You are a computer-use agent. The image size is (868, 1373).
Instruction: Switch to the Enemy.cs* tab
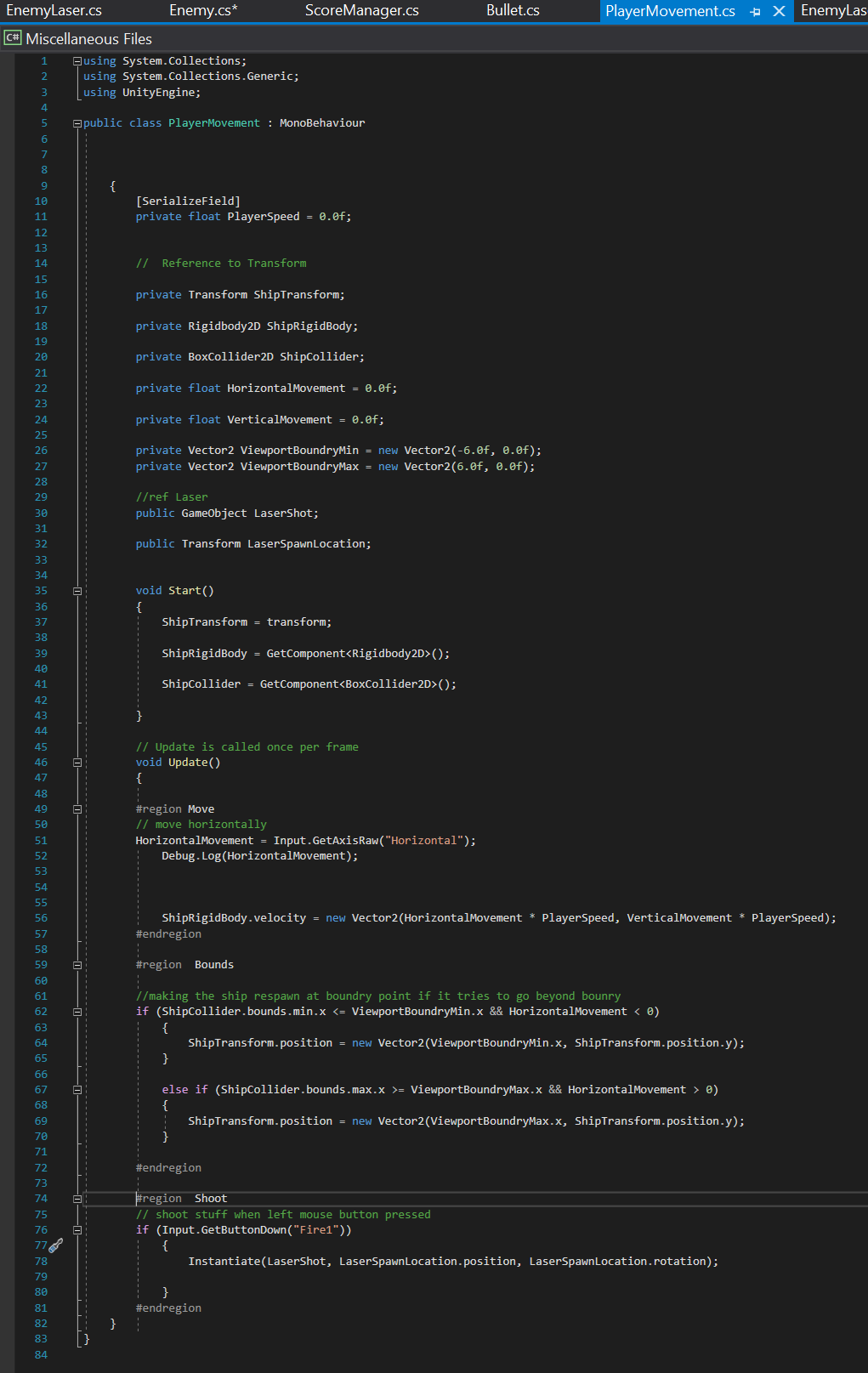(x=203, y=11)
